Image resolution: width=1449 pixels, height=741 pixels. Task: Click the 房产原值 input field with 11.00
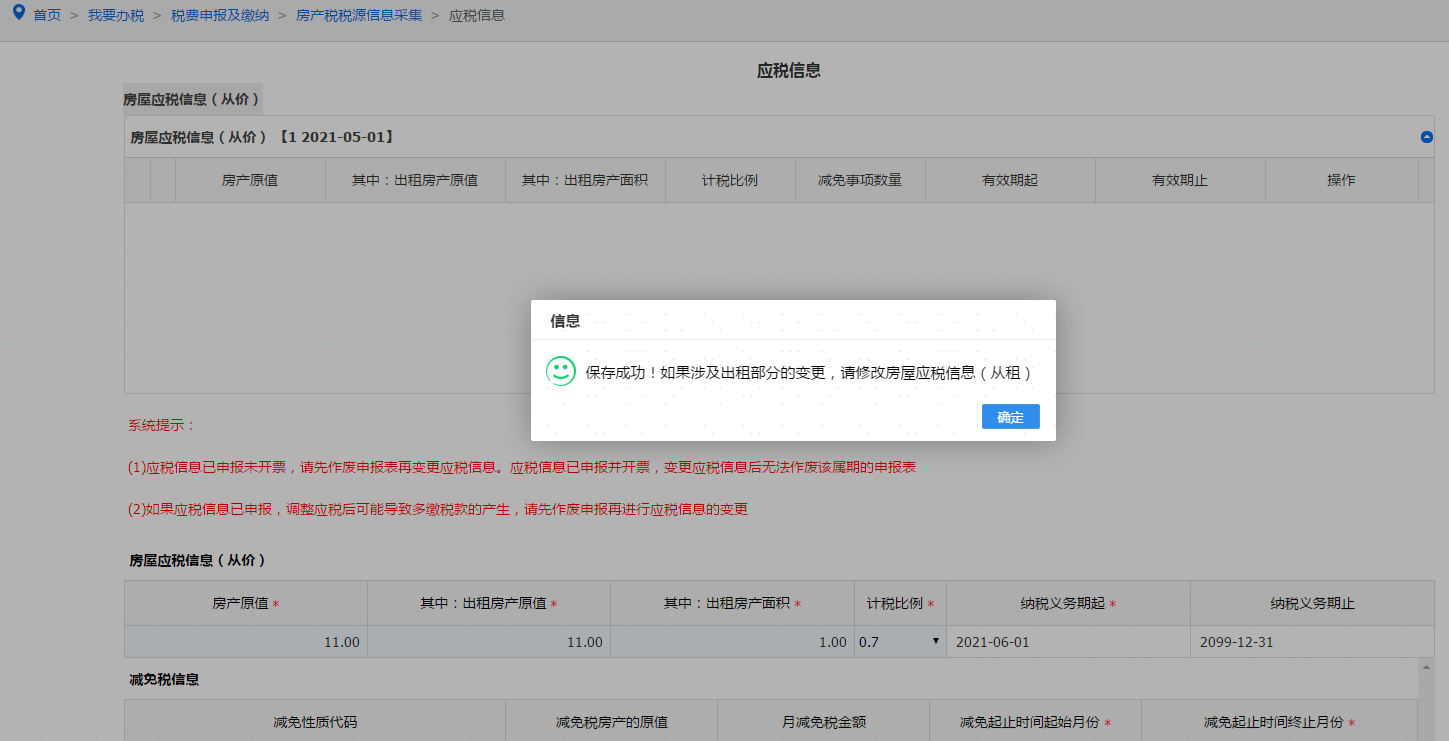click(246, 642)
